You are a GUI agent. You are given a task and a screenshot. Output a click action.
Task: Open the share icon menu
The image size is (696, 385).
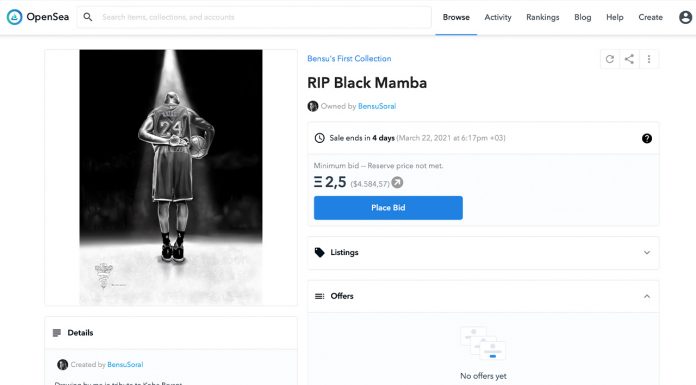point(629,59)
